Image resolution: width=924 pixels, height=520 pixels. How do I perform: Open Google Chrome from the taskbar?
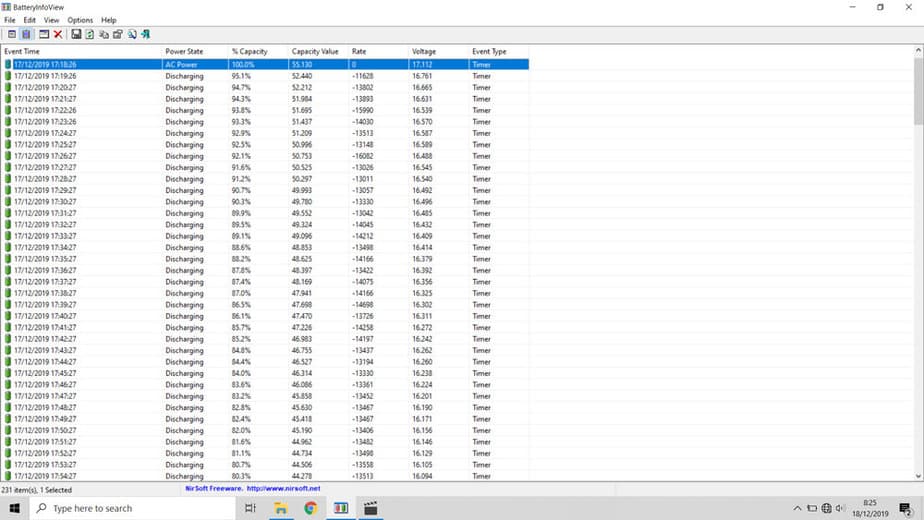310,508
